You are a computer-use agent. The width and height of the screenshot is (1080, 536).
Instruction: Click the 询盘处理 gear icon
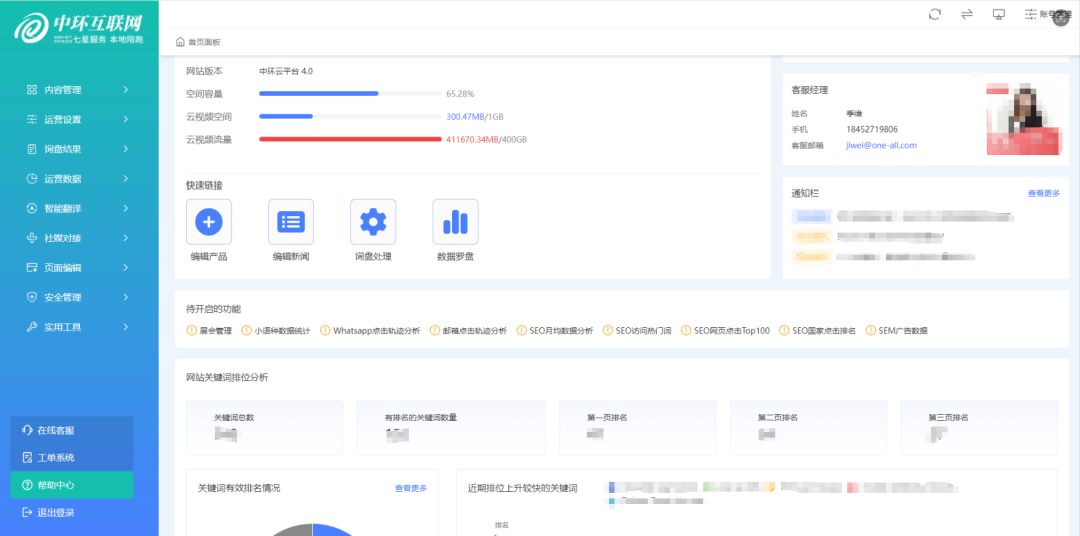pos(373,222)
